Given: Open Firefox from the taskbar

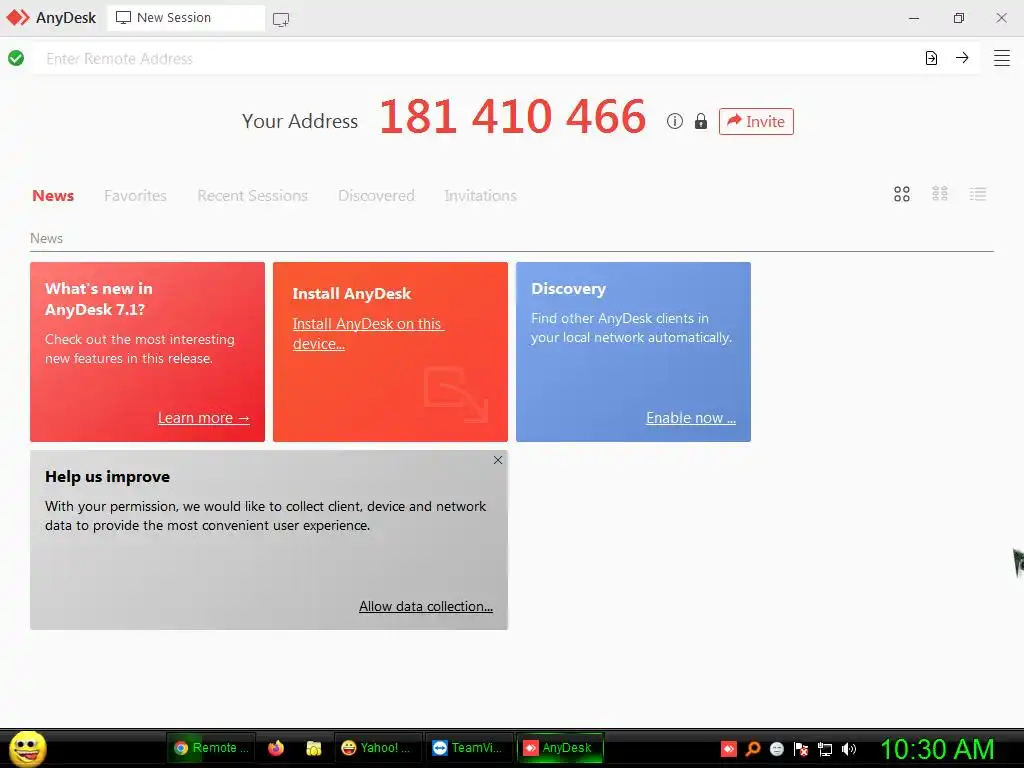Looking at the screenshot, I should [x=276, y=748].
